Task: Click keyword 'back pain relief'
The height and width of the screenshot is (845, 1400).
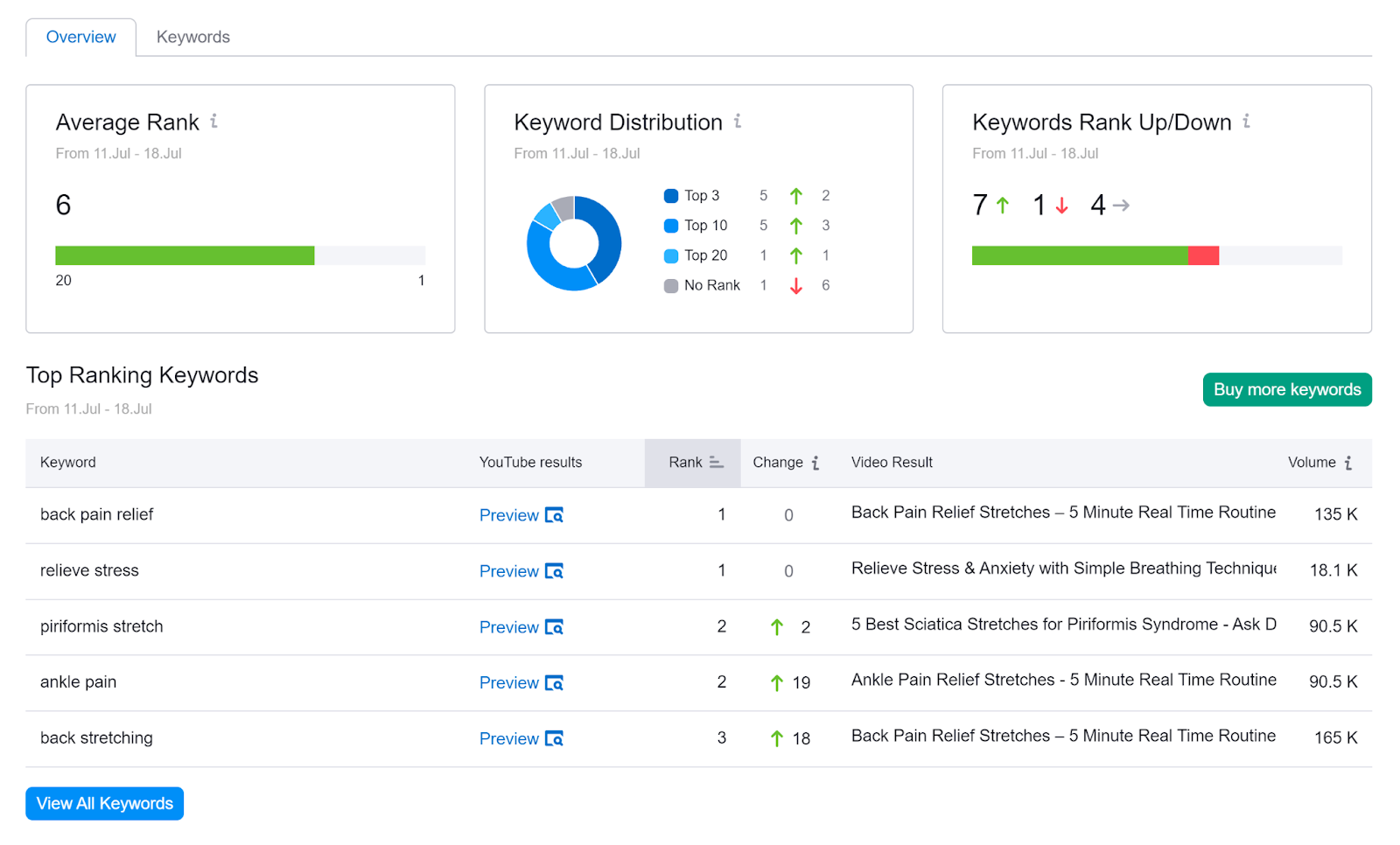Action: tap(97, 514)
